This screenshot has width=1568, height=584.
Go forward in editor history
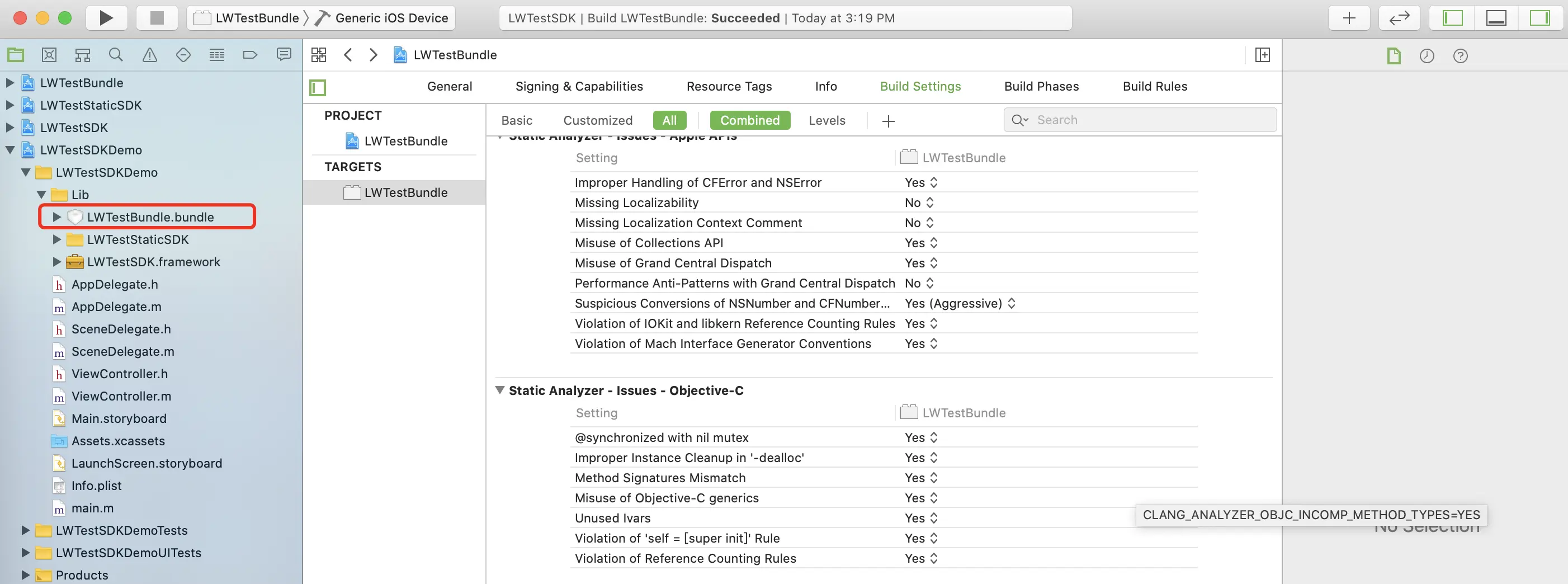click(373, 55)
